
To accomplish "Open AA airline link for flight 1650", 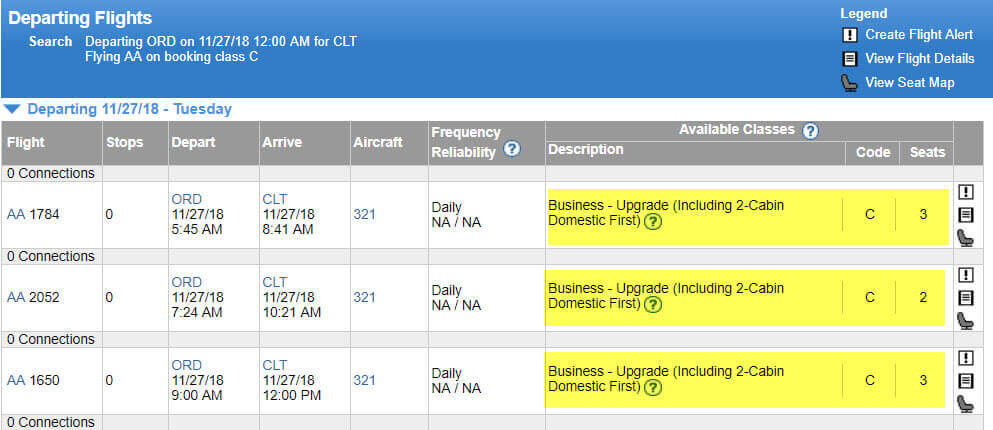I will click(x=15, y=381).
